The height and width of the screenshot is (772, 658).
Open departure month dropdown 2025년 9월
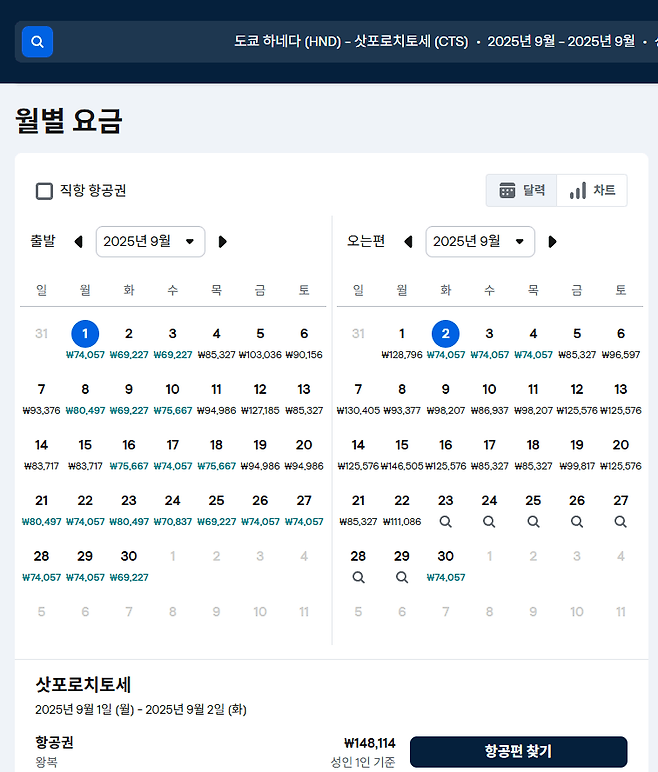[x=151, y=241]
